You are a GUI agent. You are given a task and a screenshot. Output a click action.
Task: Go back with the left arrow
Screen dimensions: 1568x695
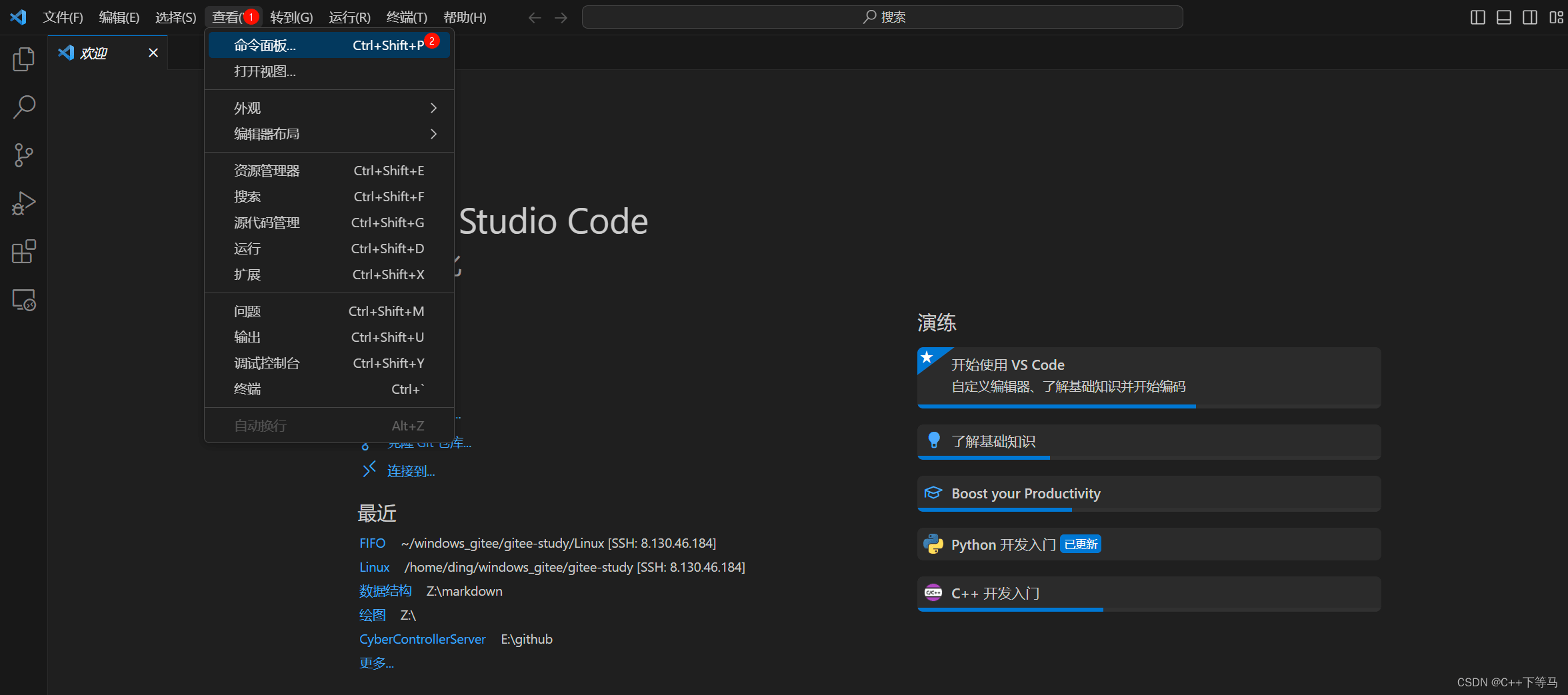tap(535, 17)
